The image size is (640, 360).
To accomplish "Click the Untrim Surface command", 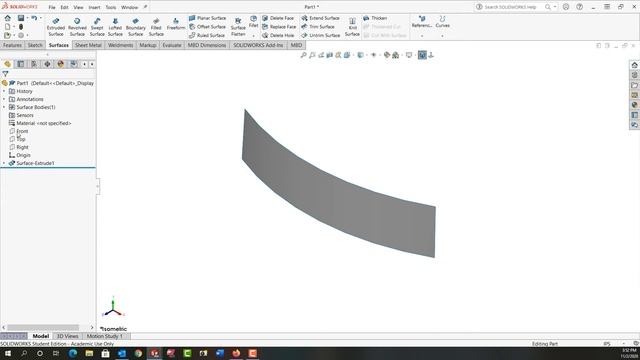I will tap(321, 35).
